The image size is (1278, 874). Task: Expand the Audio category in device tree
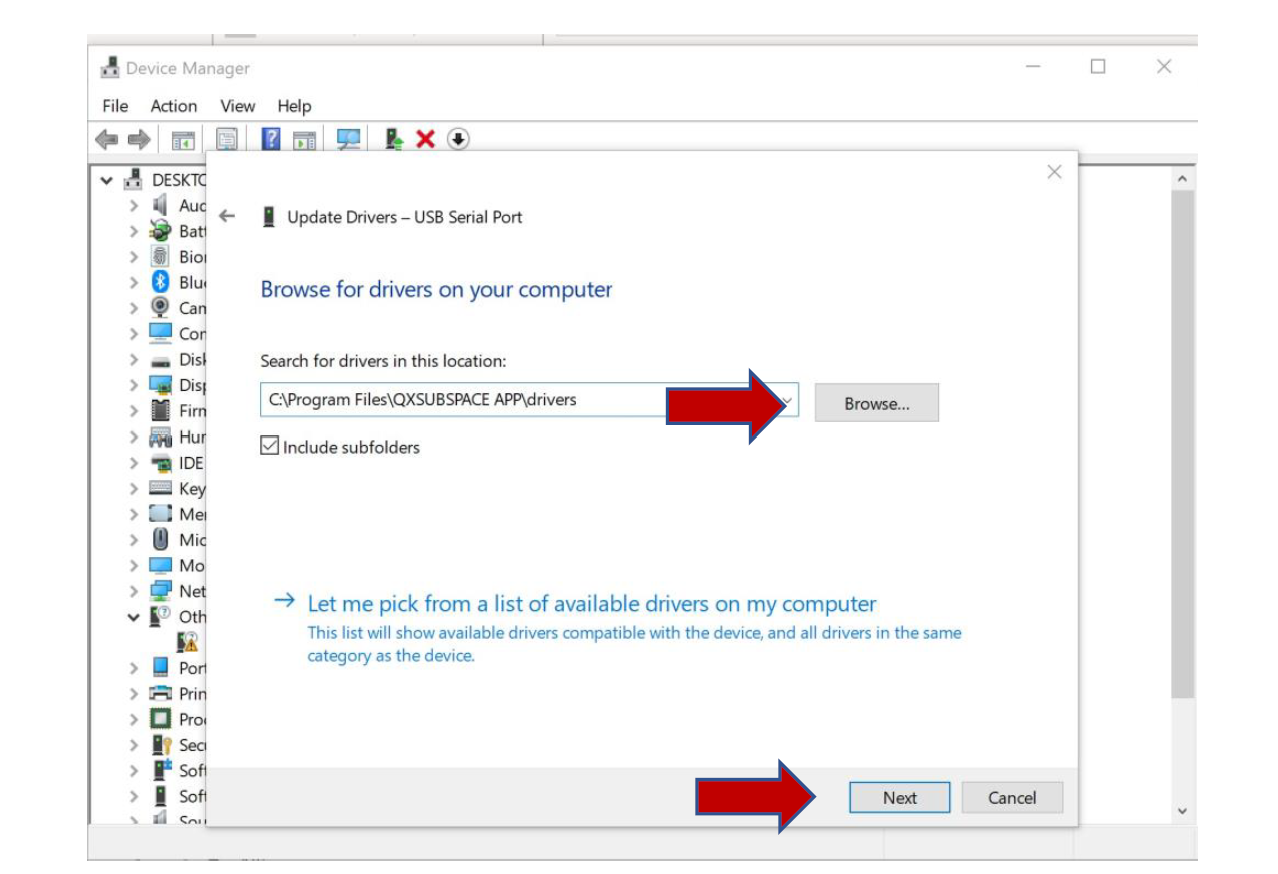133,206
